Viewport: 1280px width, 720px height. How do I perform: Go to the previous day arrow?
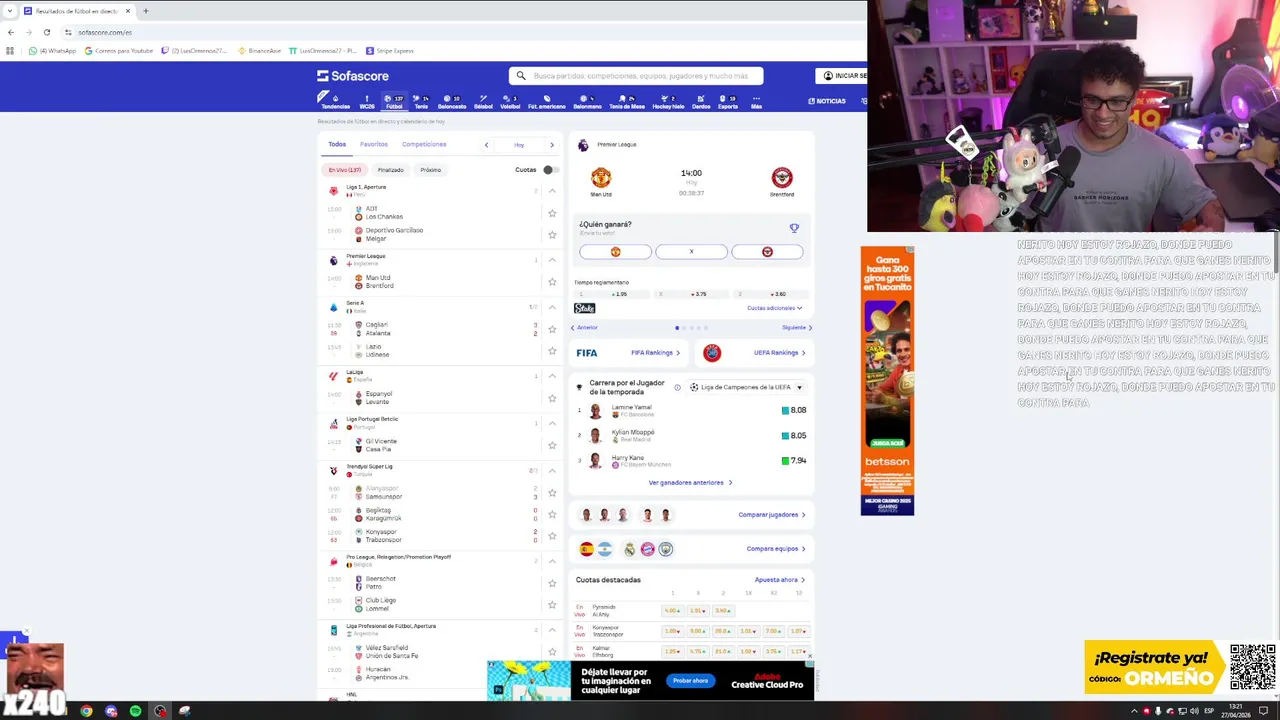pyautogui.click(x=486, y=145)
